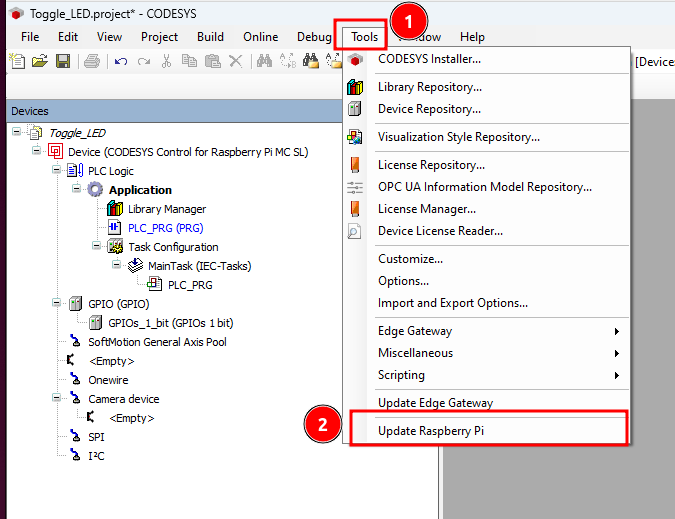Select the Onewire tree item
The width and height of the screenshot is (675, 519).
[x=108, y=380]
